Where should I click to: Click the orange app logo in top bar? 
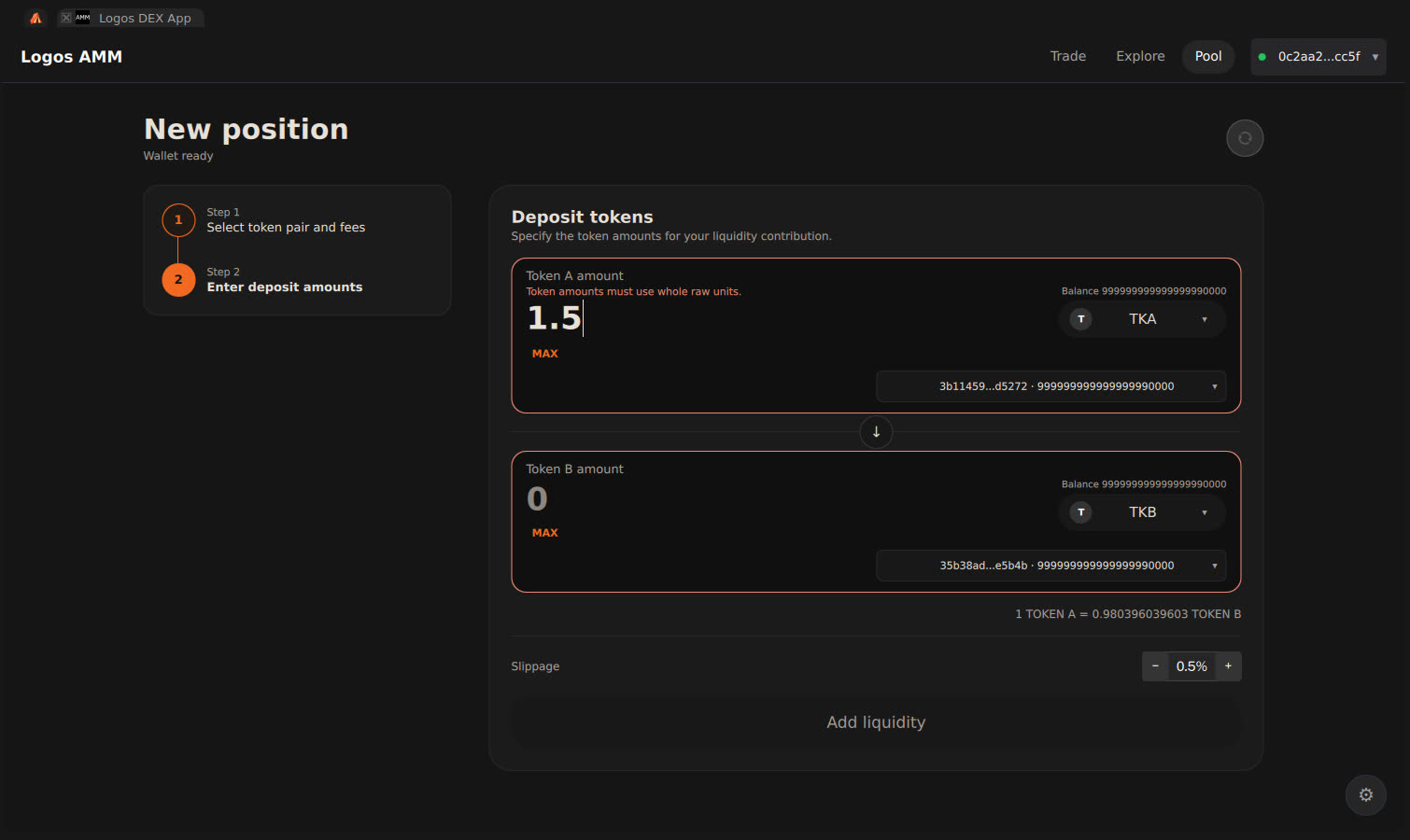[x=35, y=18]
